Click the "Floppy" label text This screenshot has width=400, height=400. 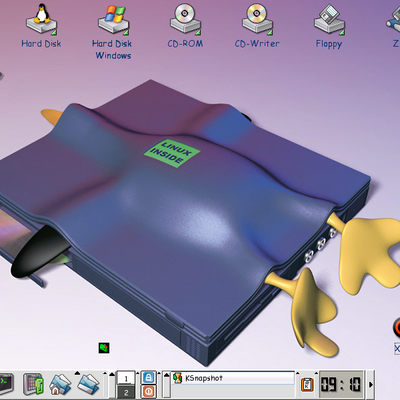point(329,44)
